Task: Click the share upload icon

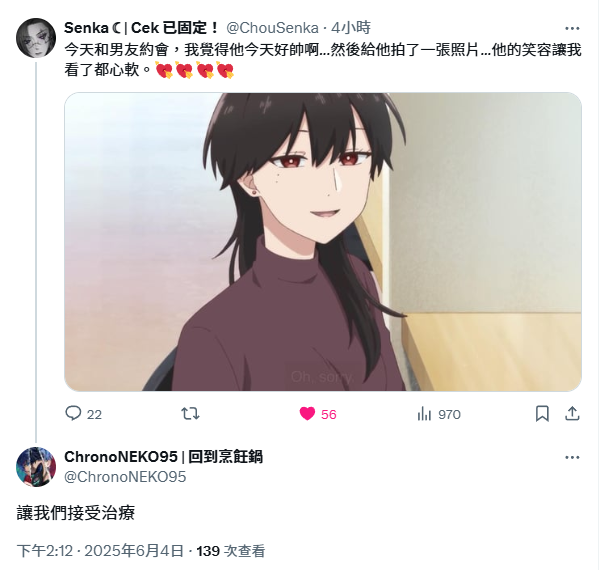Action: [x=572, y=414]
